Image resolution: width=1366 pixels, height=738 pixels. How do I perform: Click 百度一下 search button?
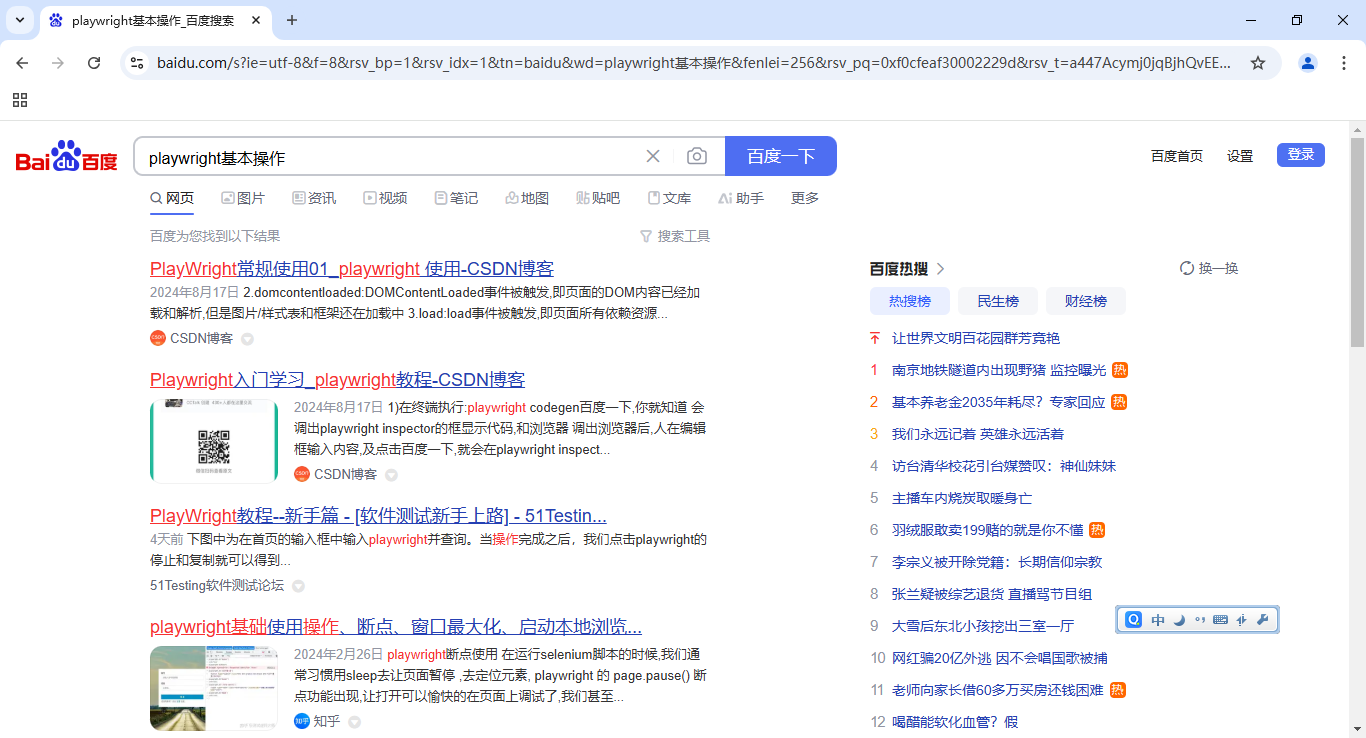point(781,156)
